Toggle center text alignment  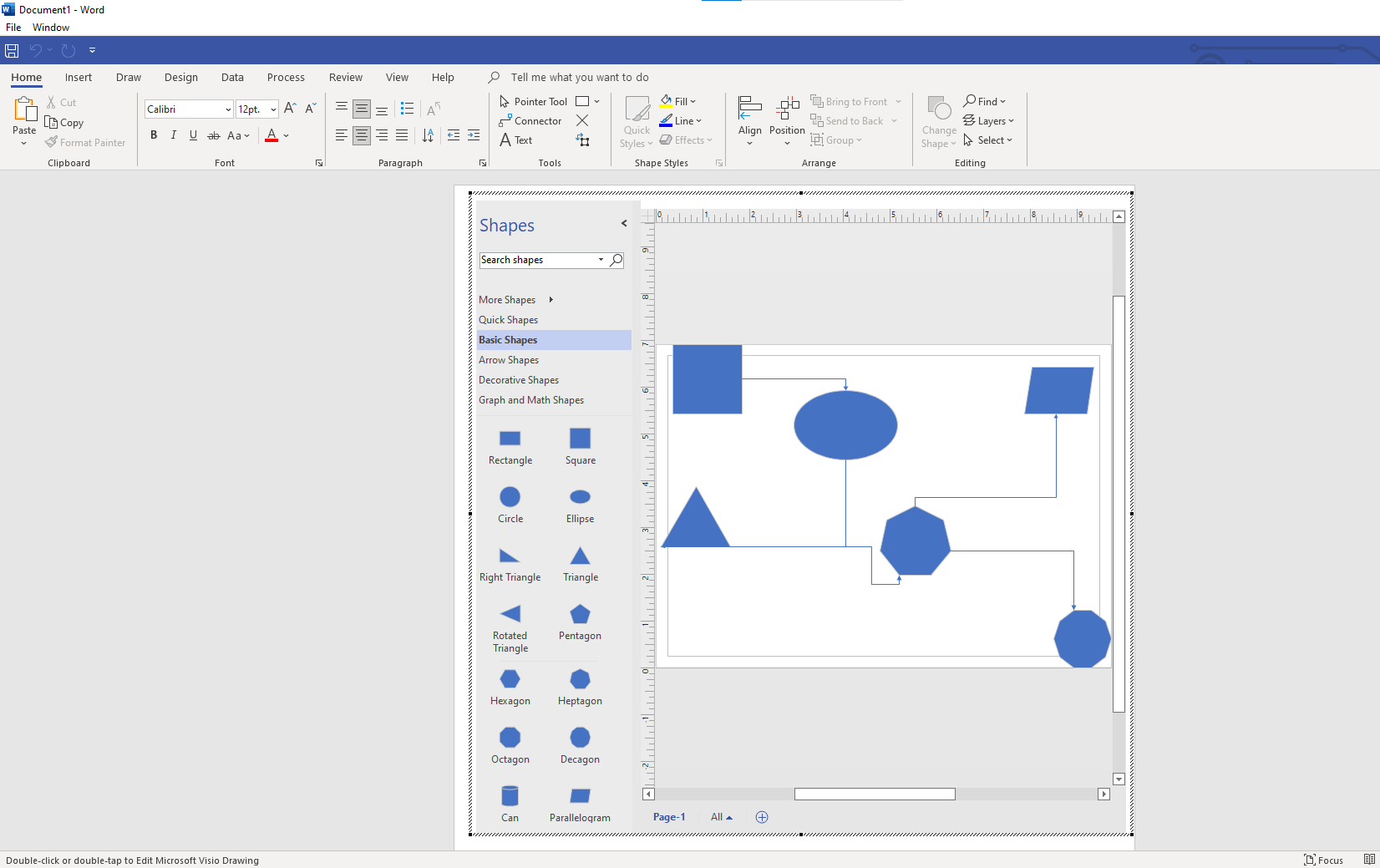coord(362,135)
